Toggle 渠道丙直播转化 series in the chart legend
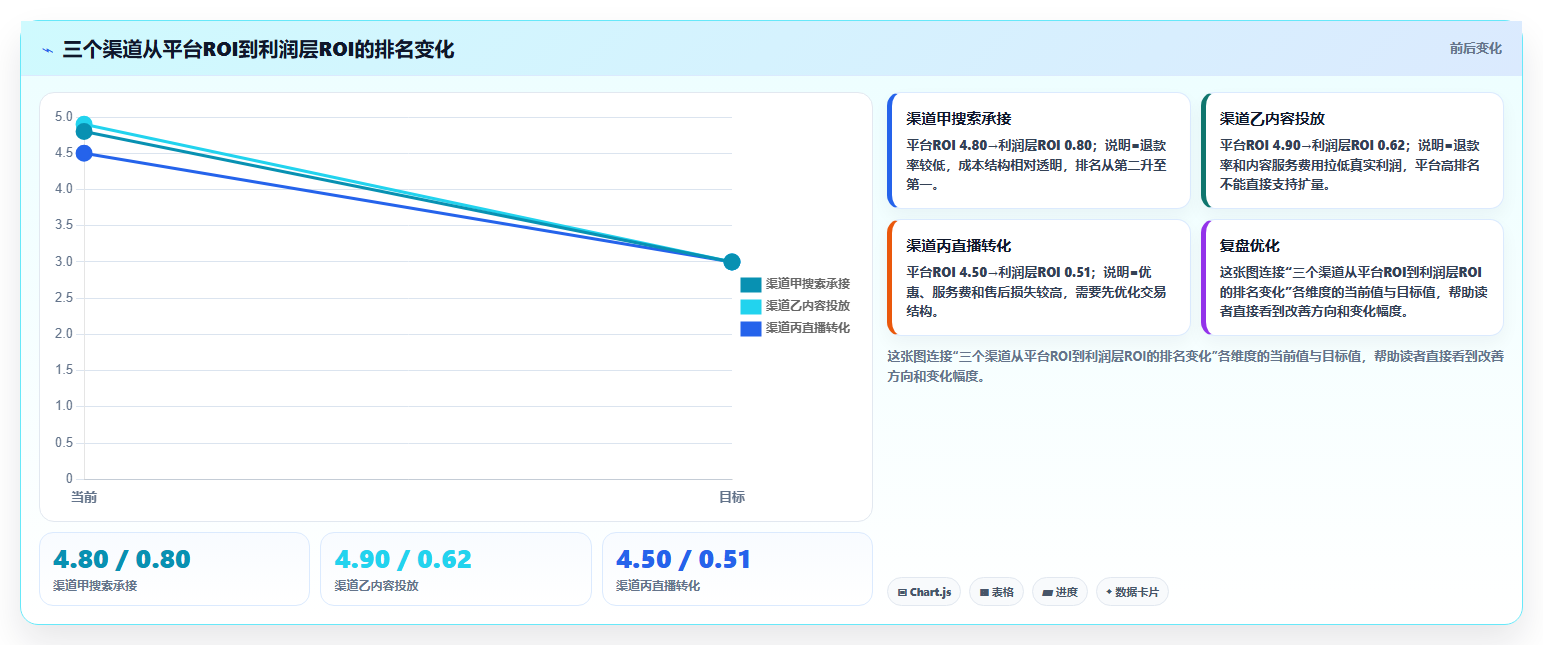1543x645 pixels. 795,328
